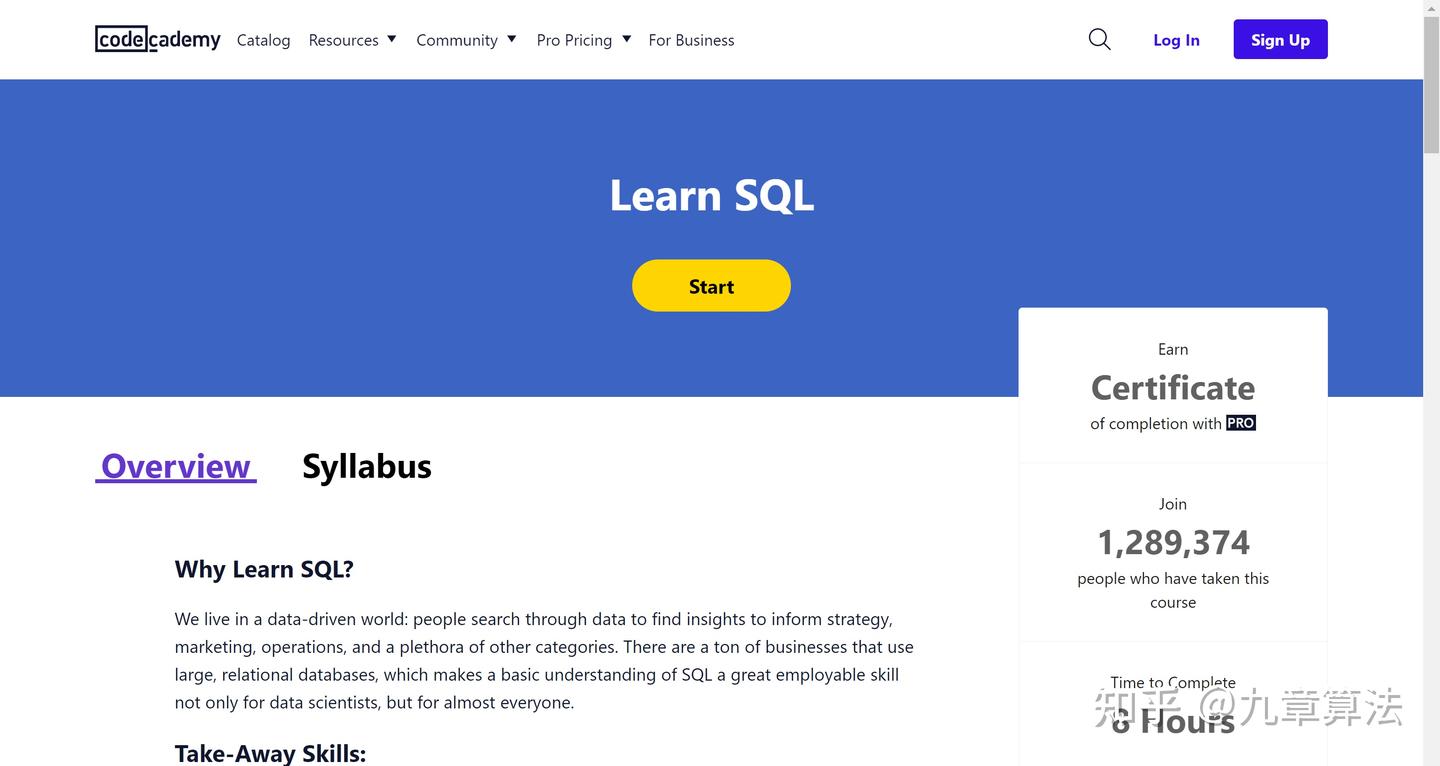Open the Catalog menu item
1440x766 pixels.
[263, 40]
